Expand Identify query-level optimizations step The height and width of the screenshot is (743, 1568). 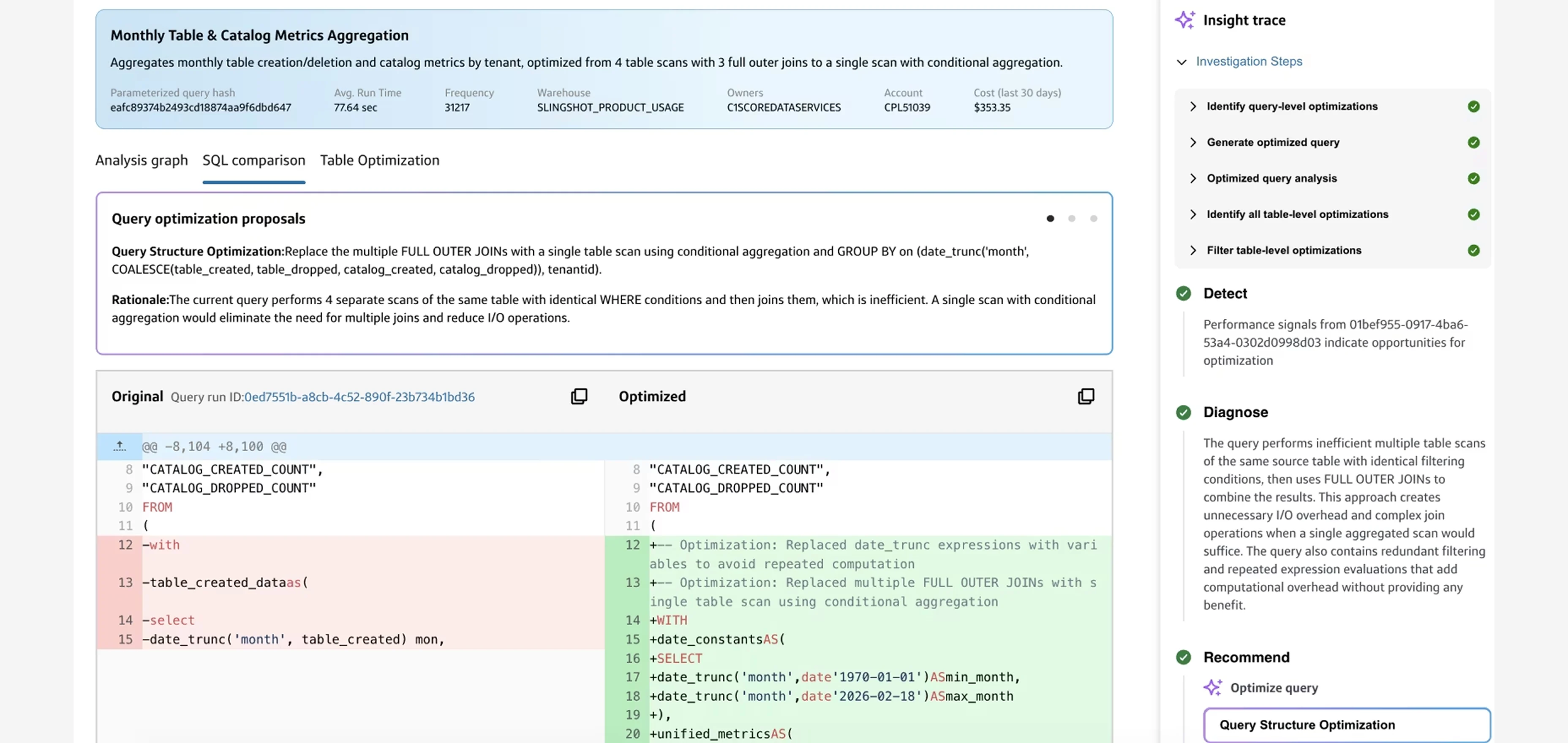pyautogui.click(x=1193, y=106)
